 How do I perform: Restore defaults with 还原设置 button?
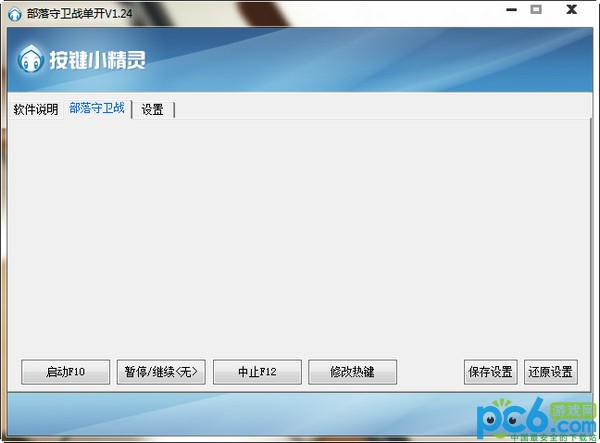551,372
